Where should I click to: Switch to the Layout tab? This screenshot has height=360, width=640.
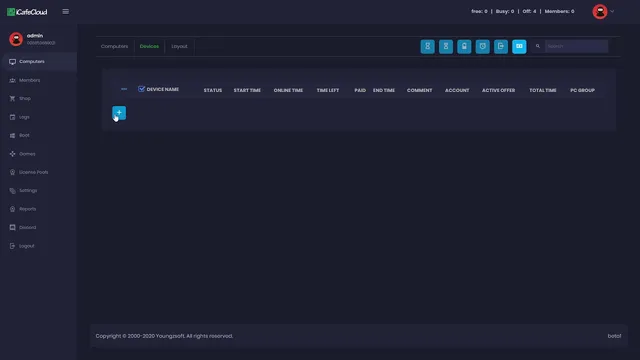[x=179, y=46]
